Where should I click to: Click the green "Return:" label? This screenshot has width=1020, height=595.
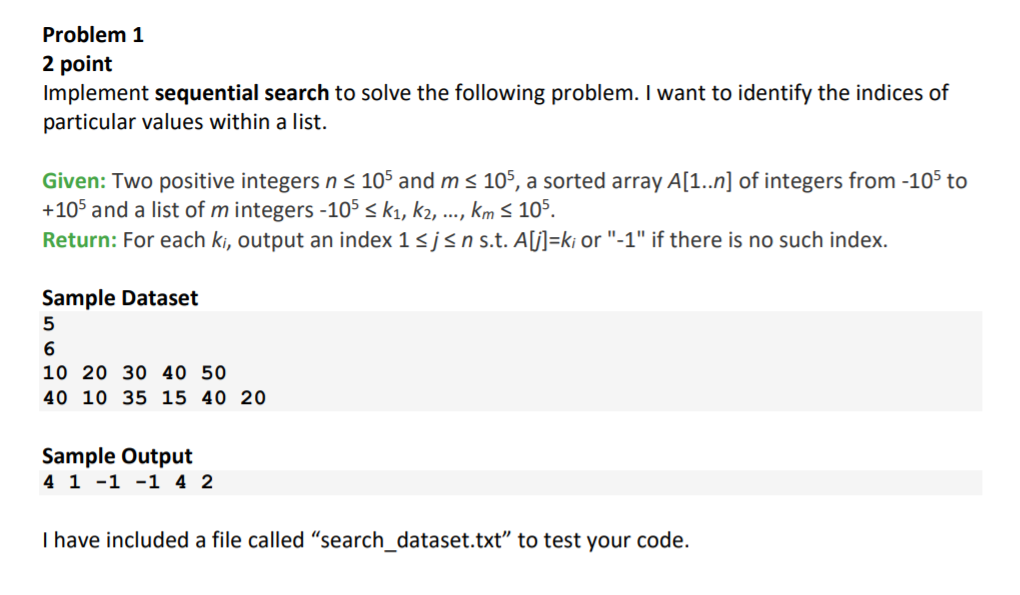point(79,240)
